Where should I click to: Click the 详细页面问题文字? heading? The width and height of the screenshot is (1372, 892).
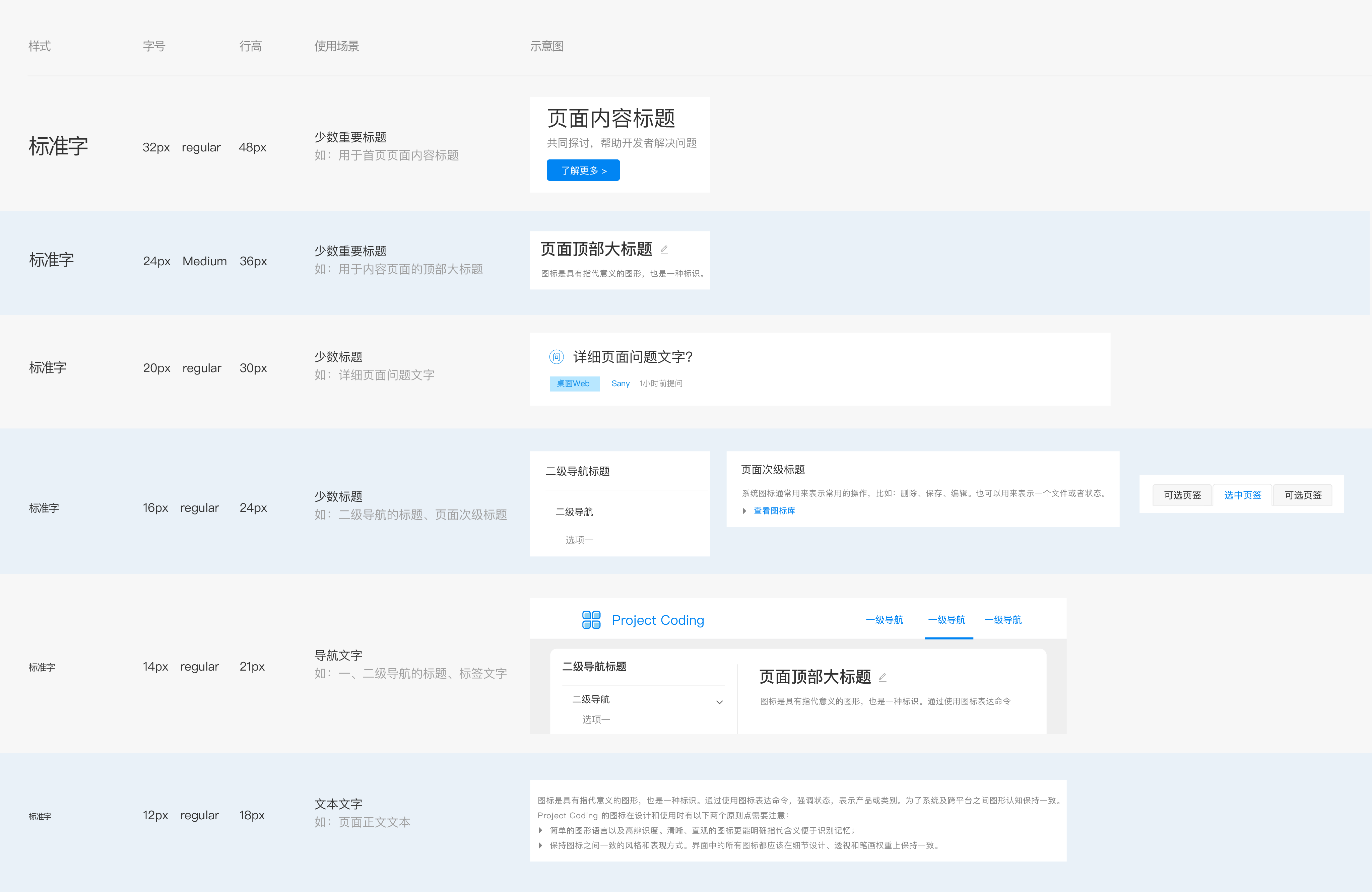pyautogui.click(x=632, y=357)
